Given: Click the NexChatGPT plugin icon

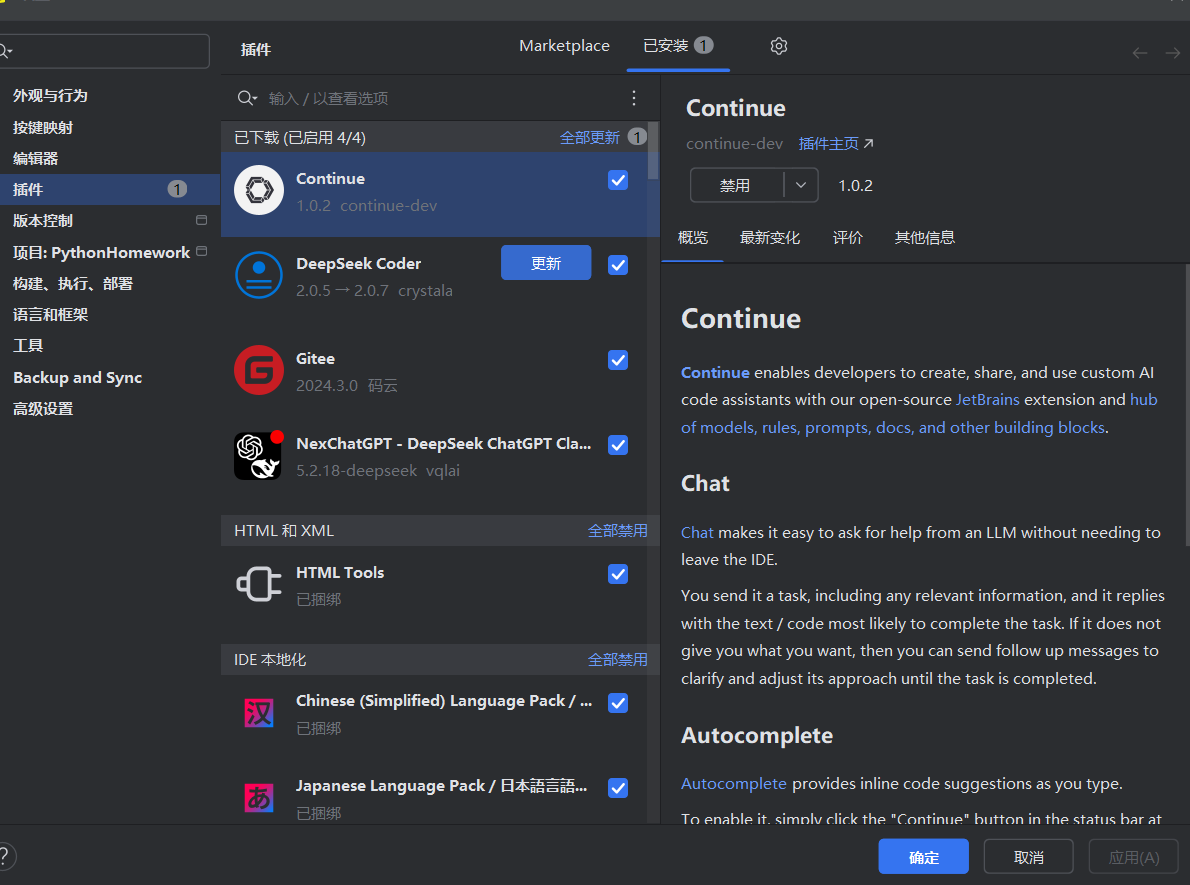Looking at the screenshot, I should click(x=259, y=455).
